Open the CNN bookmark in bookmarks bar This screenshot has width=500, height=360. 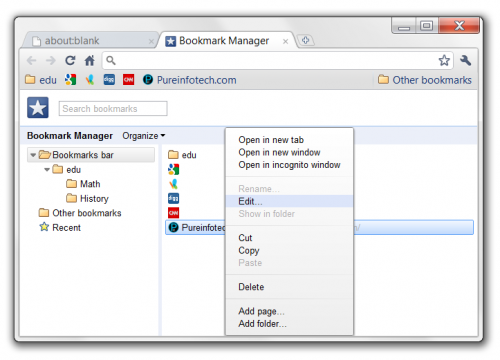coord(128,80)
